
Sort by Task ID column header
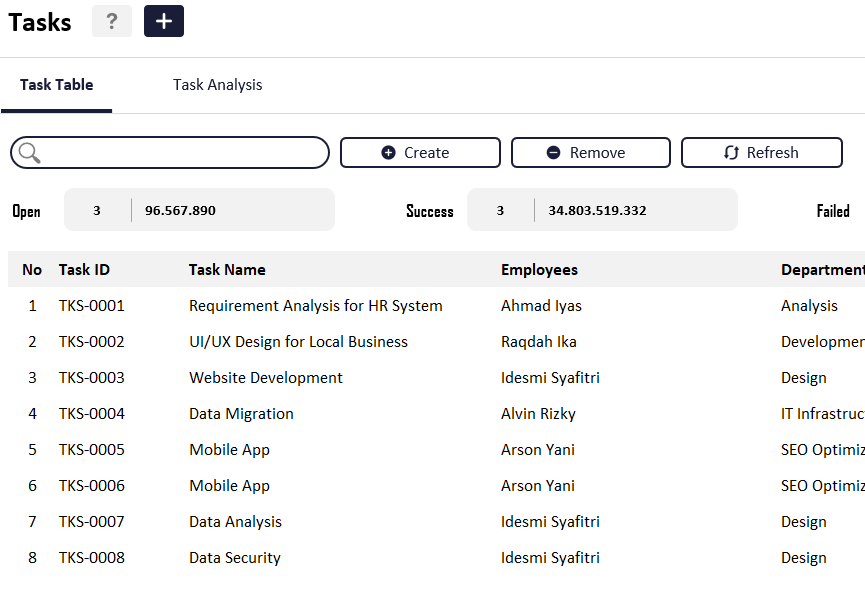tap(84, 269)
